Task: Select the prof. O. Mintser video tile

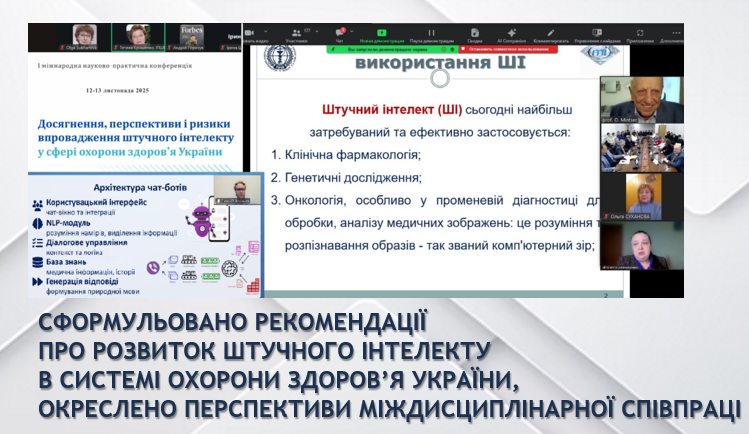Action: click(641, 101)
